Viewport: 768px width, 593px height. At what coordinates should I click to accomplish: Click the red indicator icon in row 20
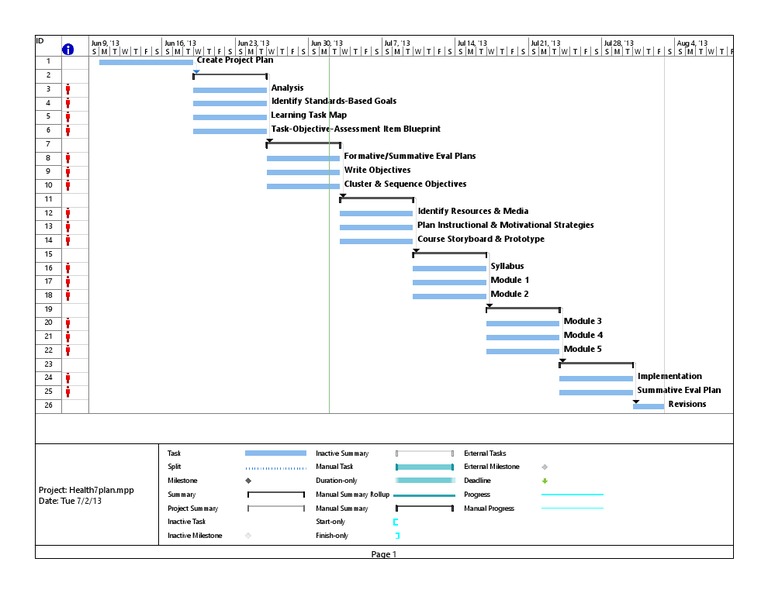[x=68, y=323]
